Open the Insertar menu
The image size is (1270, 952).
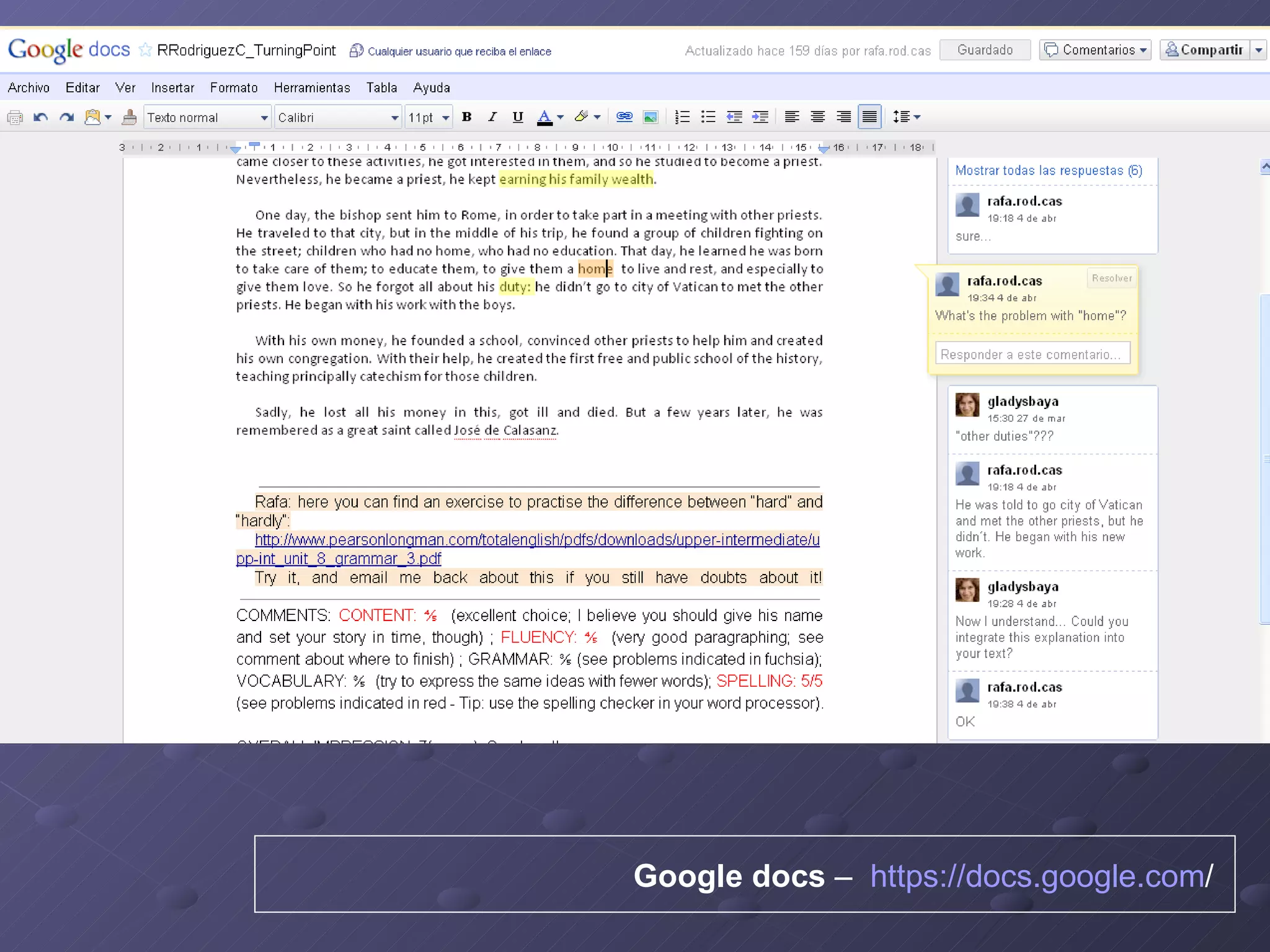[x=172, y=88]
